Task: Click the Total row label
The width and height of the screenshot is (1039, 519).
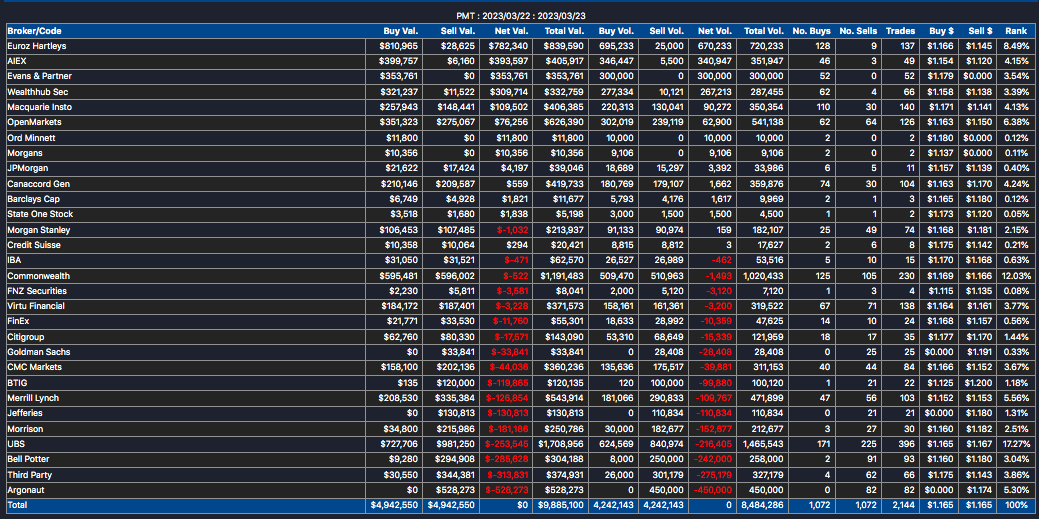Action: point(17,505)
